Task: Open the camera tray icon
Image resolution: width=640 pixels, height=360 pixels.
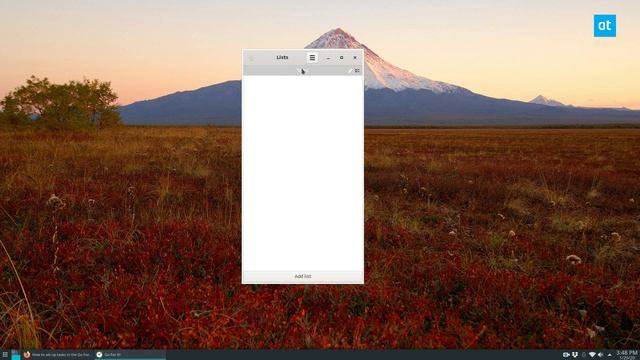Action: coord(566,355)
